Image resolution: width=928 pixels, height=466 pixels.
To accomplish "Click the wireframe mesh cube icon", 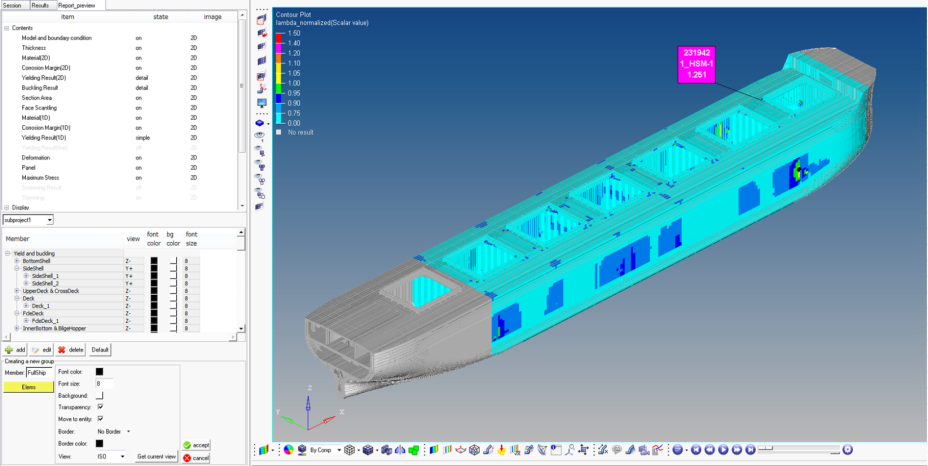I will click(349, 450).
